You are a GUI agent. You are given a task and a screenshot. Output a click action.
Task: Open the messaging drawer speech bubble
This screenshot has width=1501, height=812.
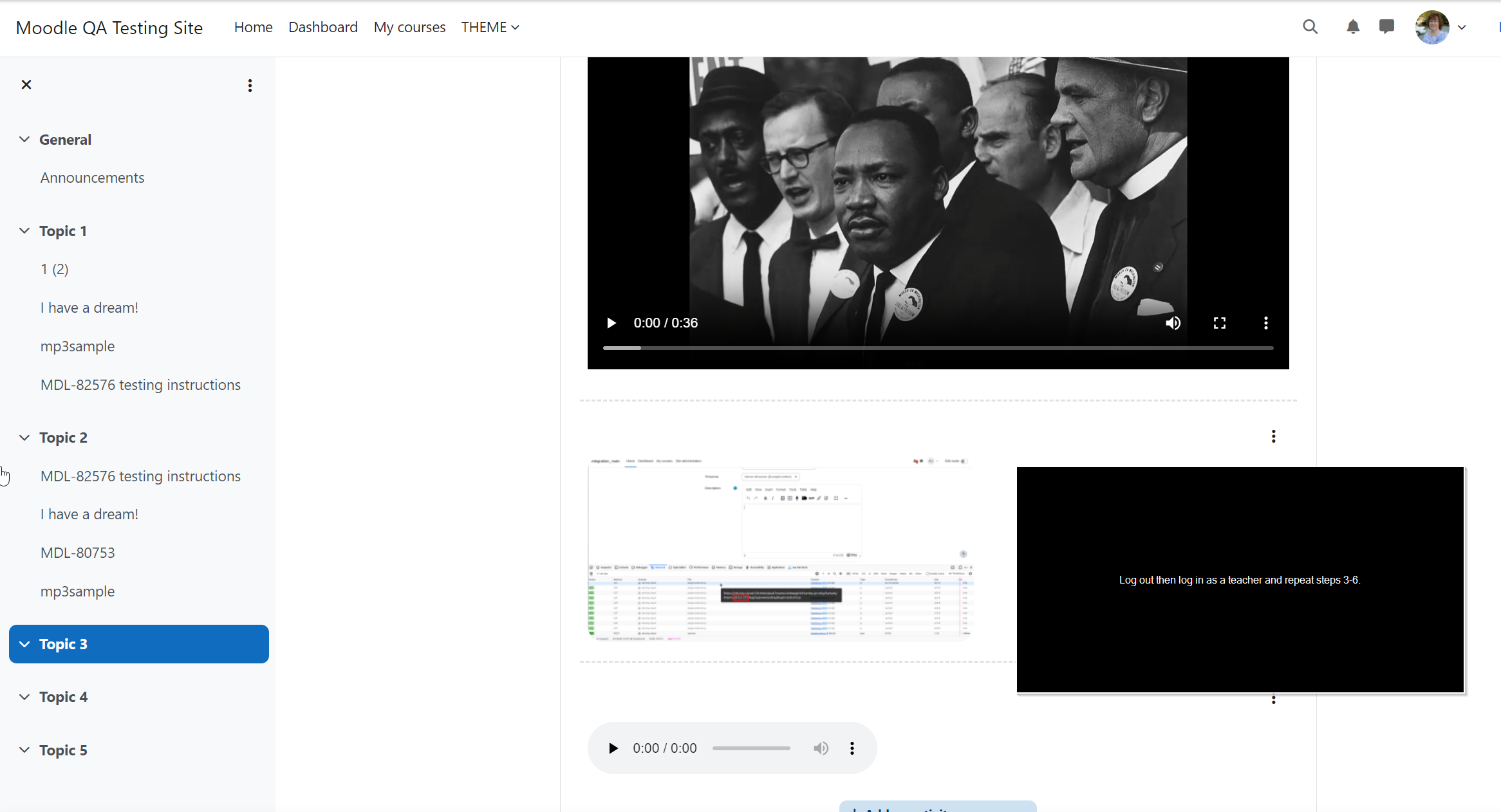[x=1386, y=27]
